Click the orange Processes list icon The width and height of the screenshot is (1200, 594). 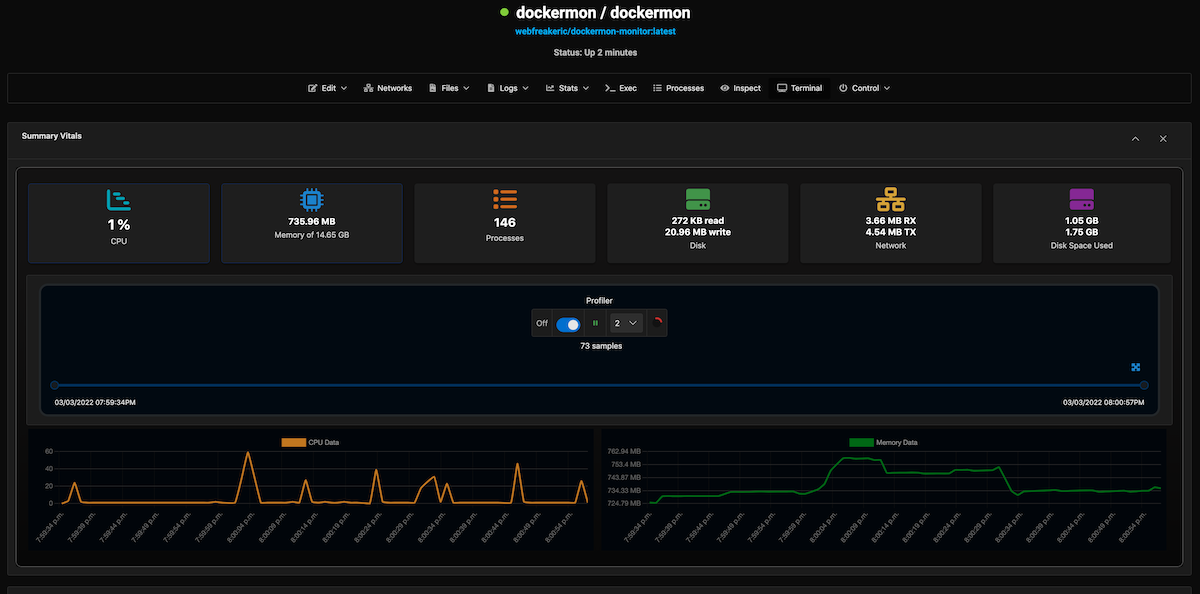tap(505, 199)
